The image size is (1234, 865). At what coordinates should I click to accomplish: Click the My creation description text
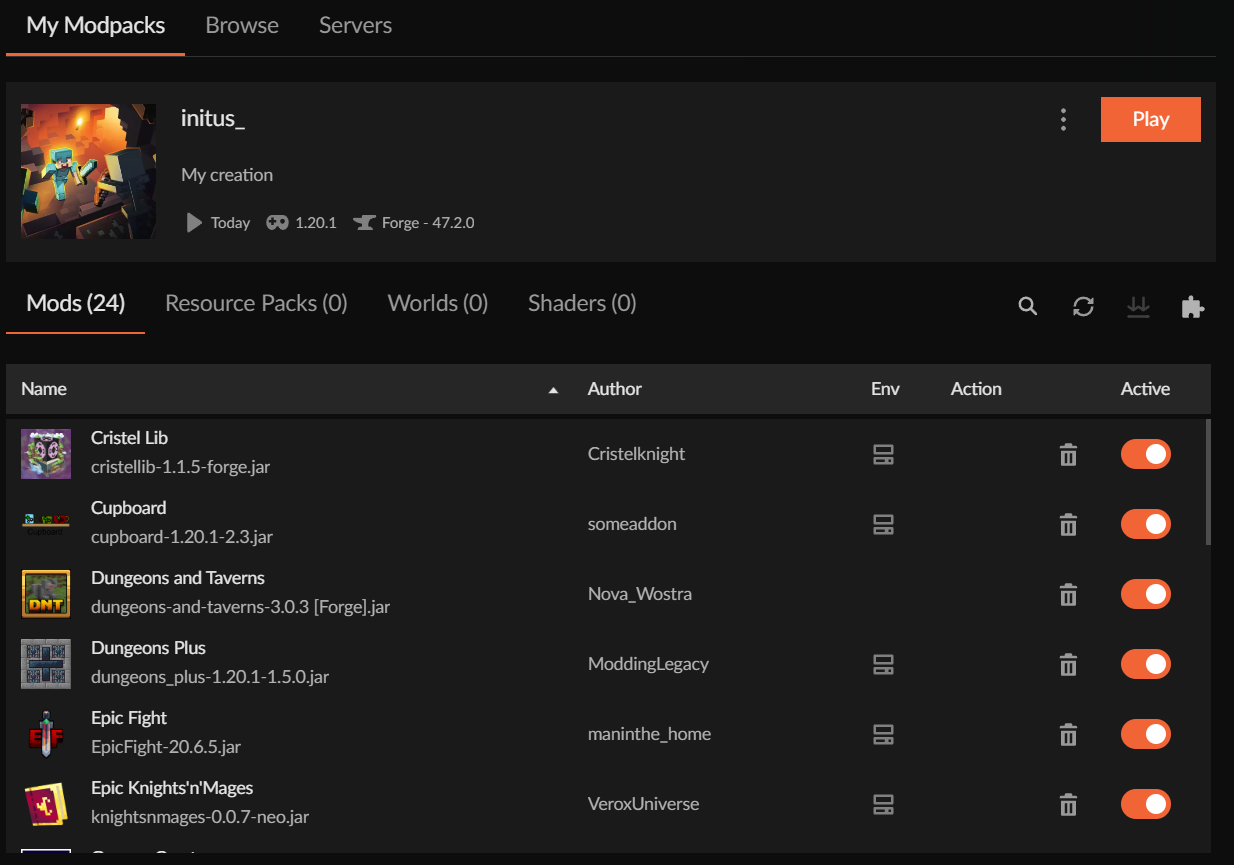click(x=227, y=175)
